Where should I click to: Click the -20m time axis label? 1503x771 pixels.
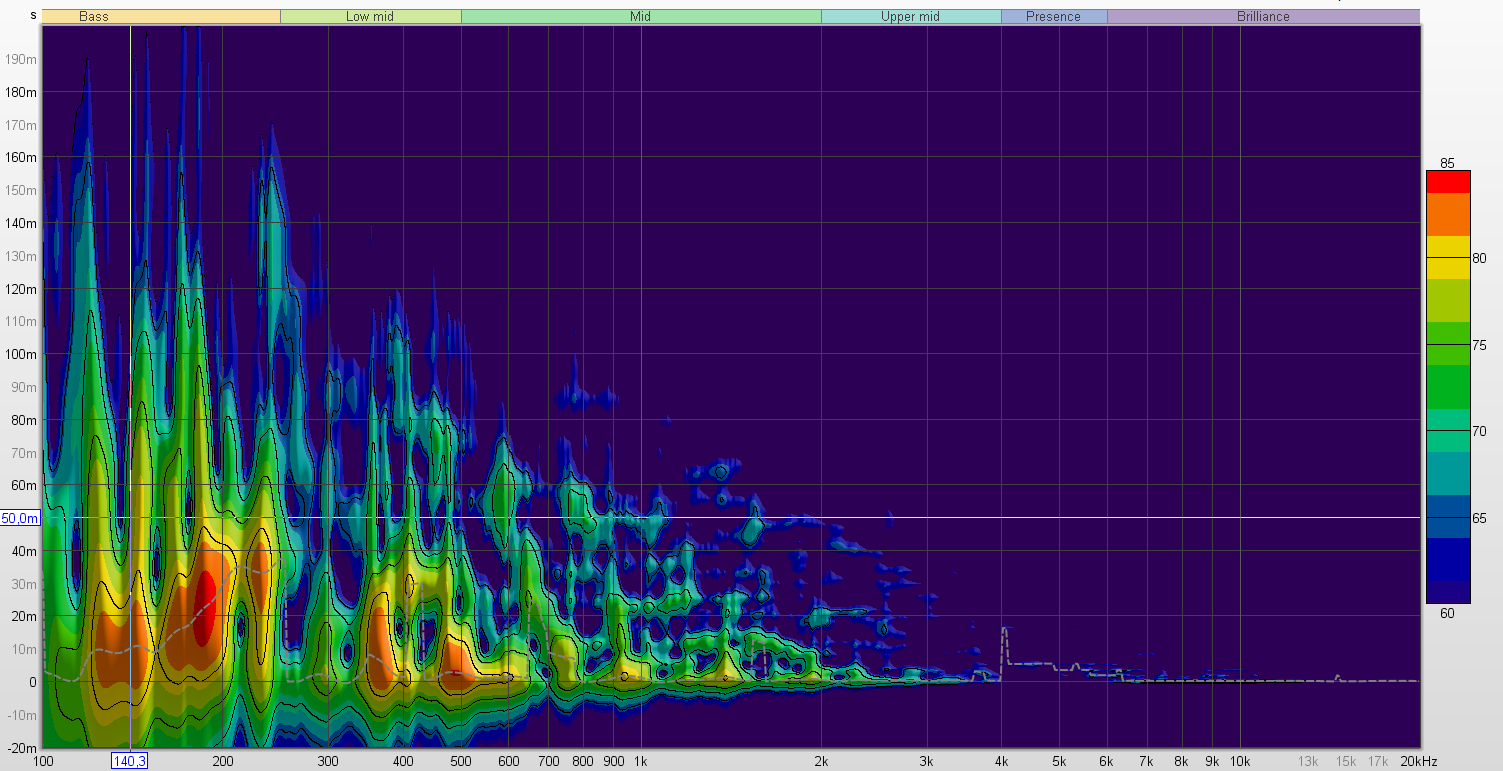pos(22,748)
